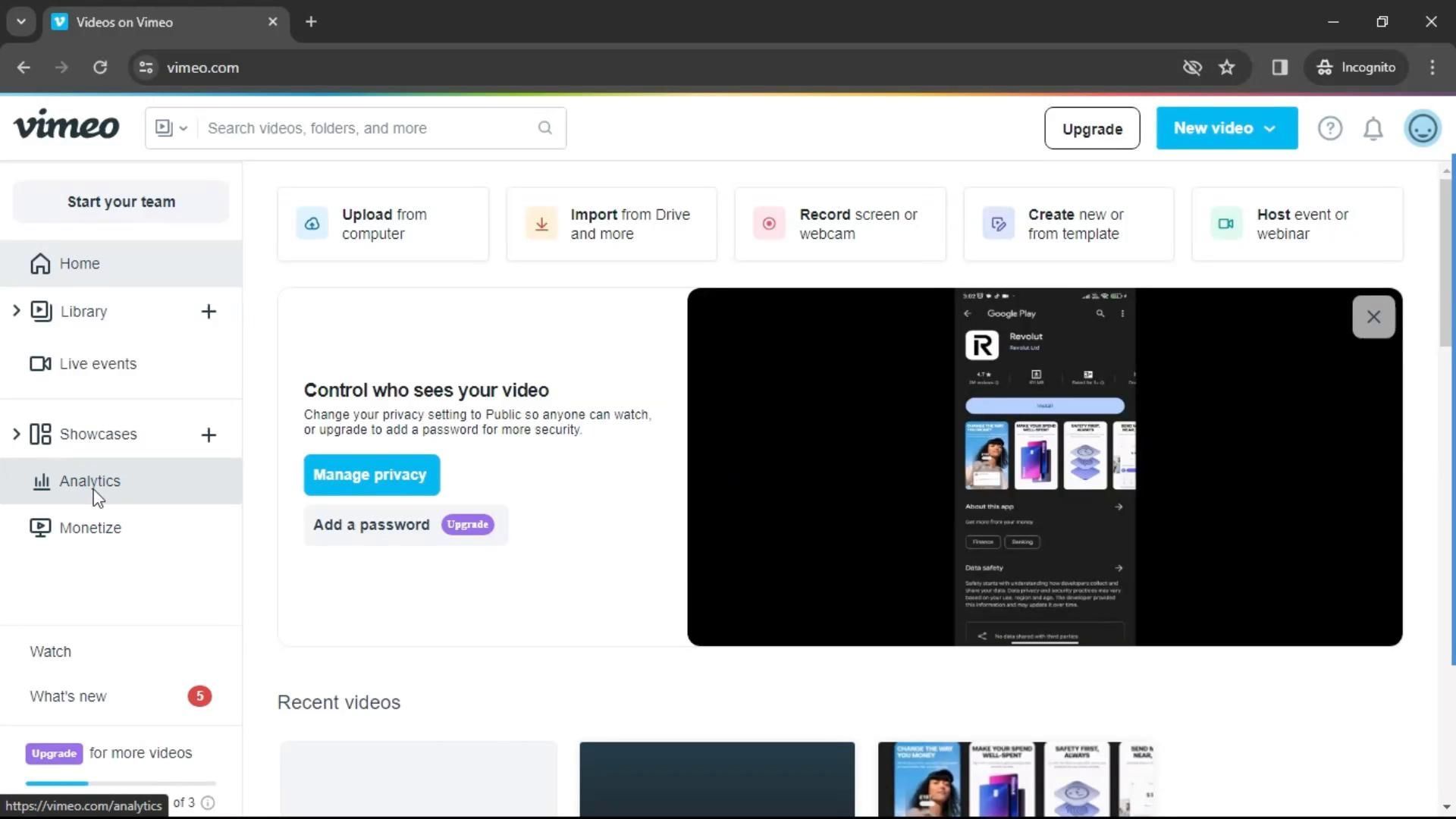The height and width of the screenshot is (819, 1456).
Task: Click the search magnifier icon
Action: tap(544, 128)
